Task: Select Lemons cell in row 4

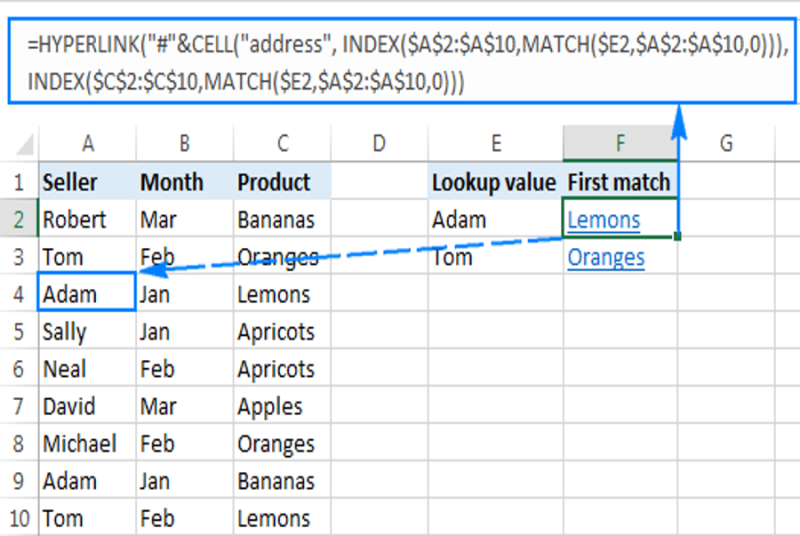Action: [x=282, y=294]
